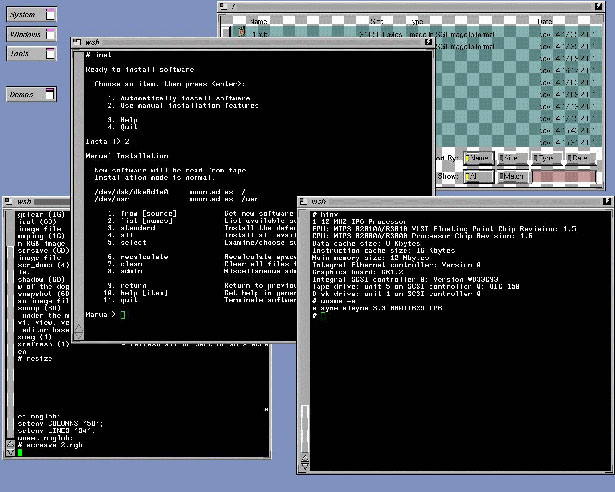The height and width of the screenshot is (492, 615).
Task: Open window menu of the resize wsh terminal
Action: pyautogui.click(x=8, y=201)
